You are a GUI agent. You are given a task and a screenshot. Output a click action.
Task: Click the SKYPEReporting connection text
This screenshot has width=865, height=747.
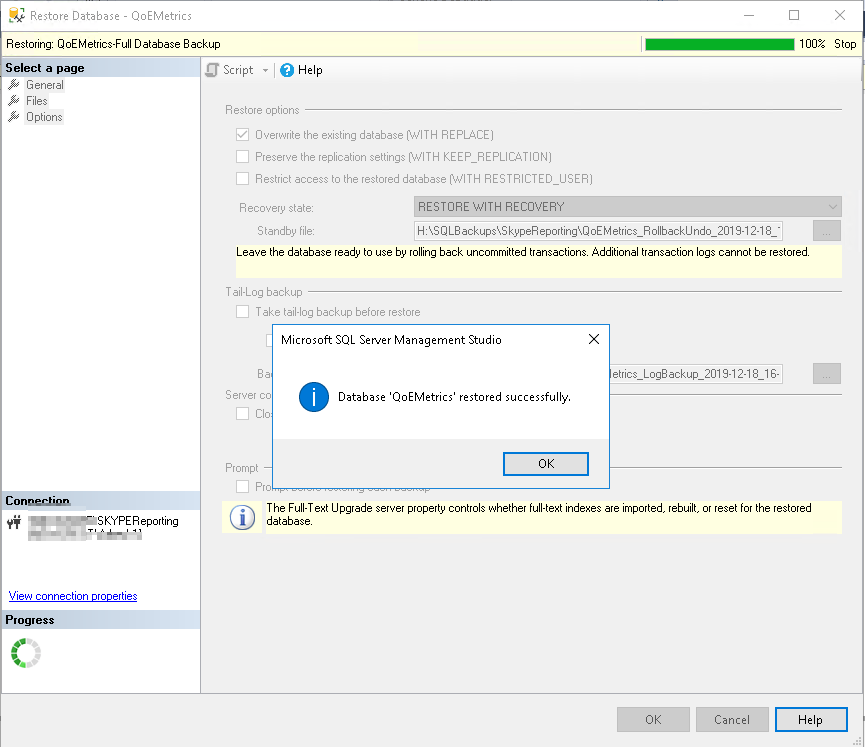pyautogui.click(x=138, y=521)
